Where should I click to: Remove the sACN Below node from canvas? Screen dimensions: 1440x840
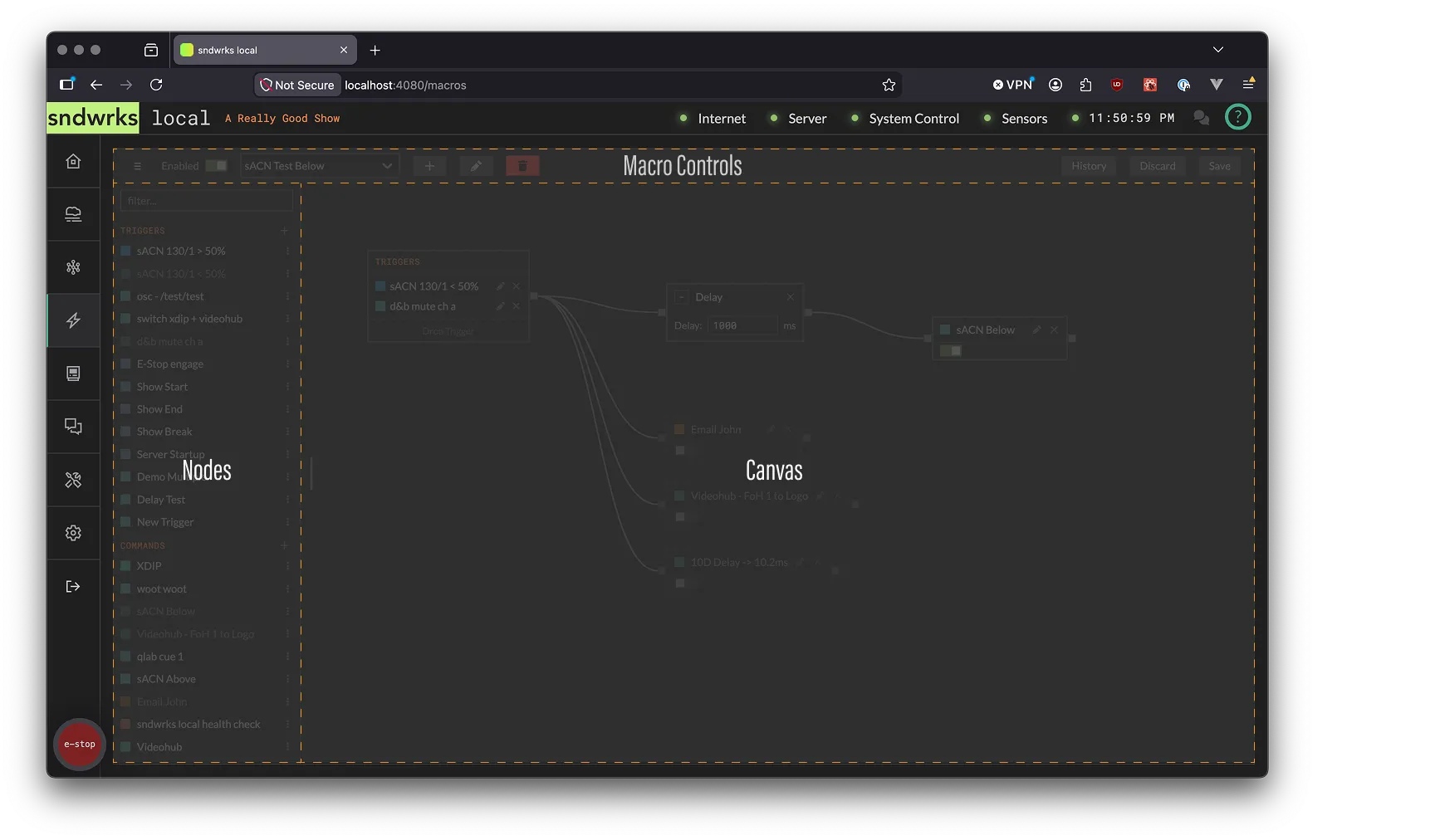(x=1054, y=330)
